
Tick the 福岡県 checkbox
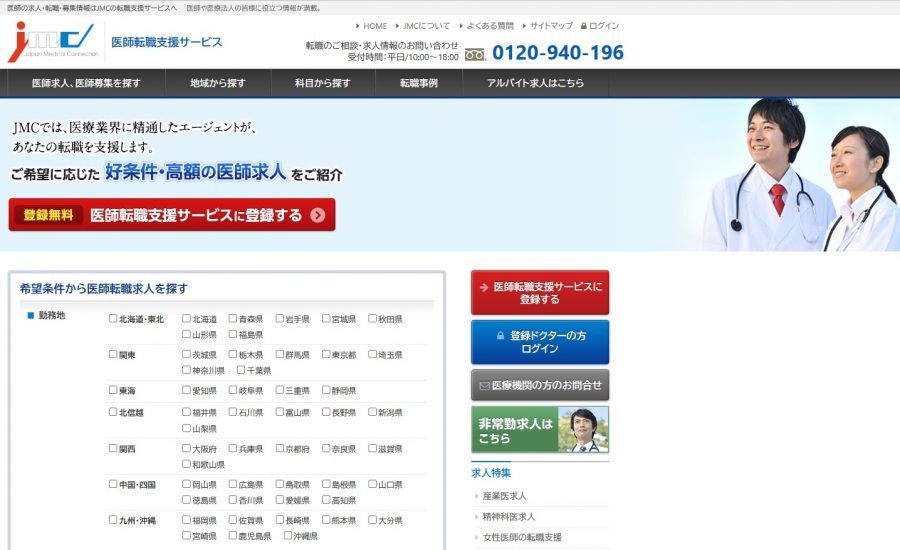click(x=187, y=520)
